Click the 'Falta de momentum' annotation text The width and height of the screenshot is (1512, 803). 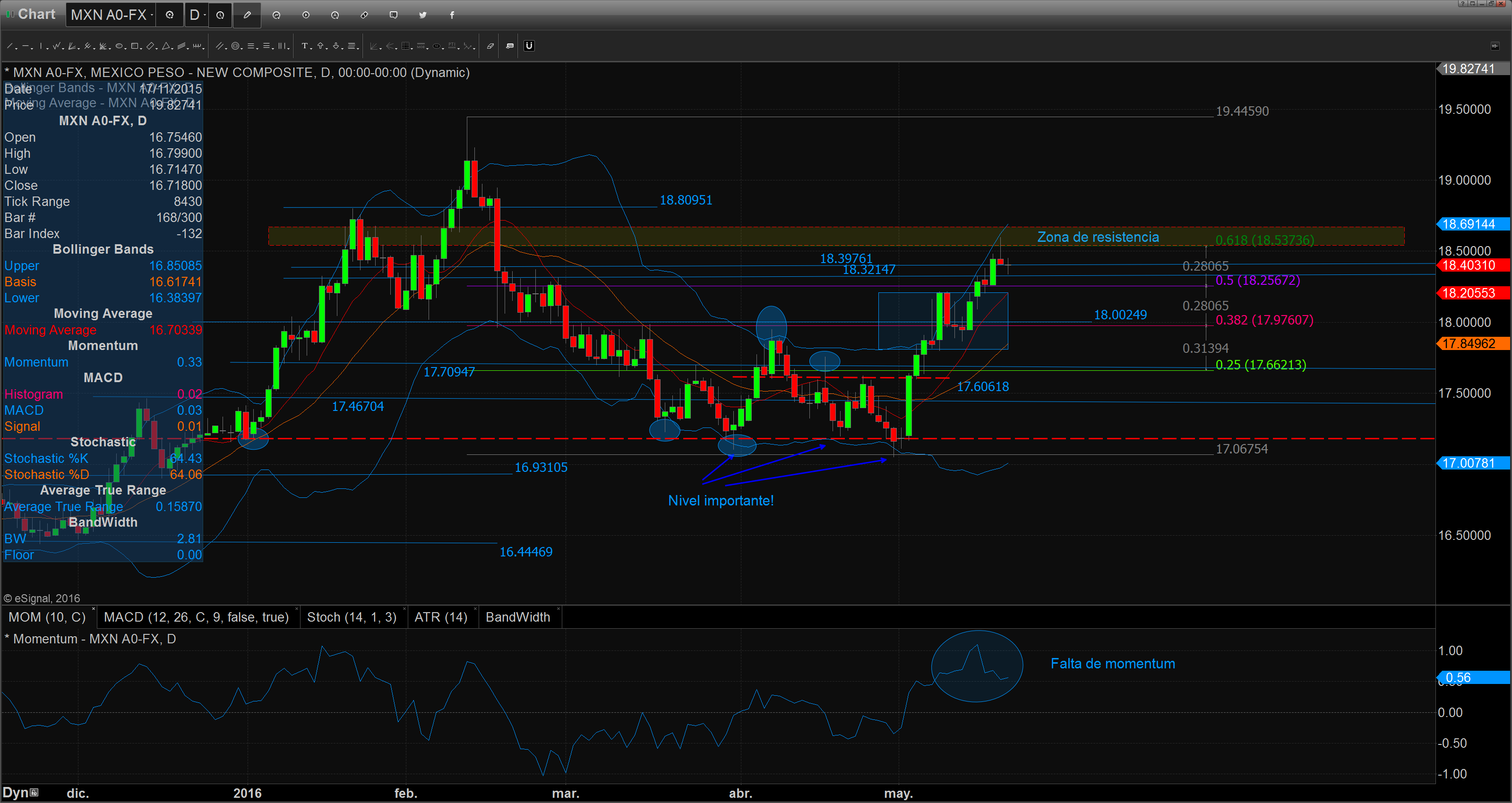pos(1113,664)
